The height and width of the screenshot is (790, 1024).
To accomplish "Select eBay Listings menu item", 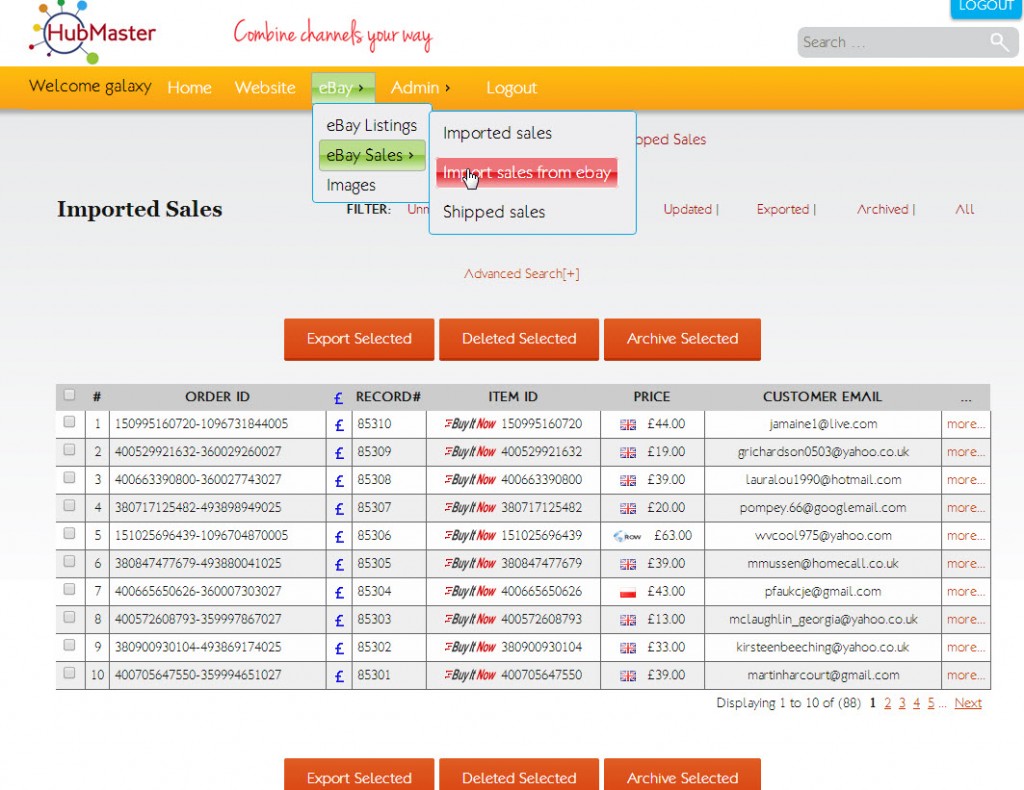I will pyautogui.click(x=371, y=125).
